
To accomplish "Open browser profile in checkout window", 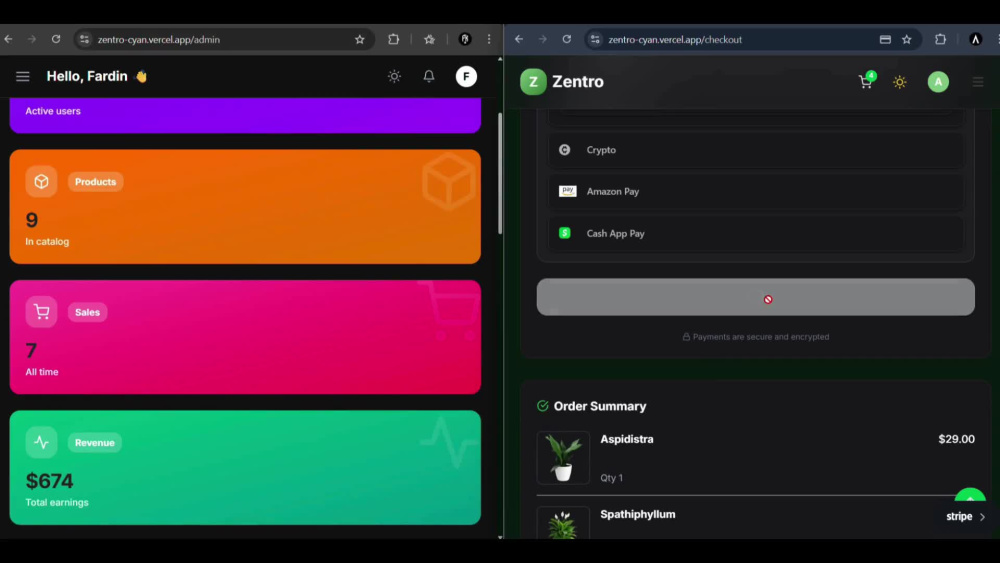I will tap(976, 40).
